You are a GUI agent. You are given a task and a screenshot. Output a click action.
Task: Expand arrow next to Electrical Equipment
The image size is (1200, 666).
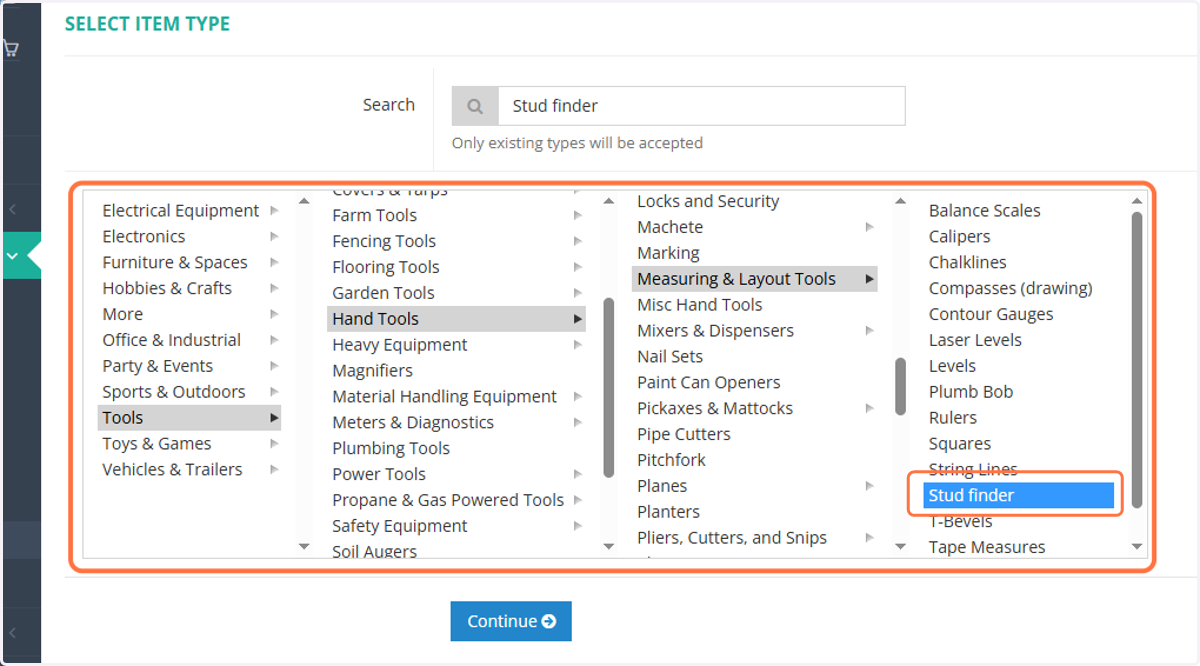274,211
